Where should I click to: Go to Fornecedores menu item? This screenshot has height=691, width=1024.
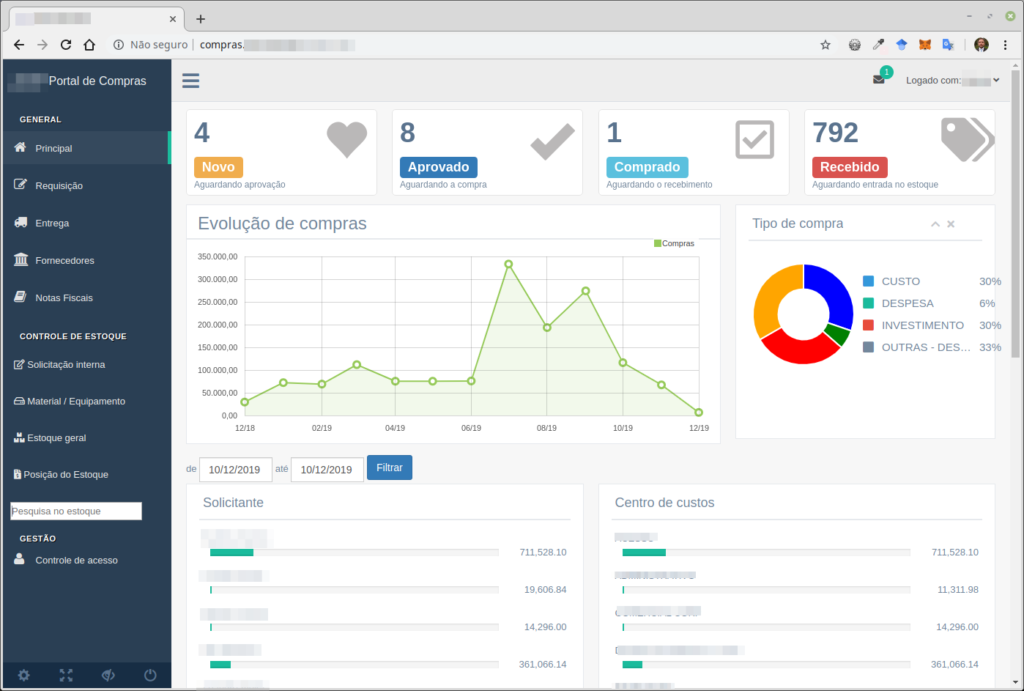pyautogui.click(x=64, y=261)
